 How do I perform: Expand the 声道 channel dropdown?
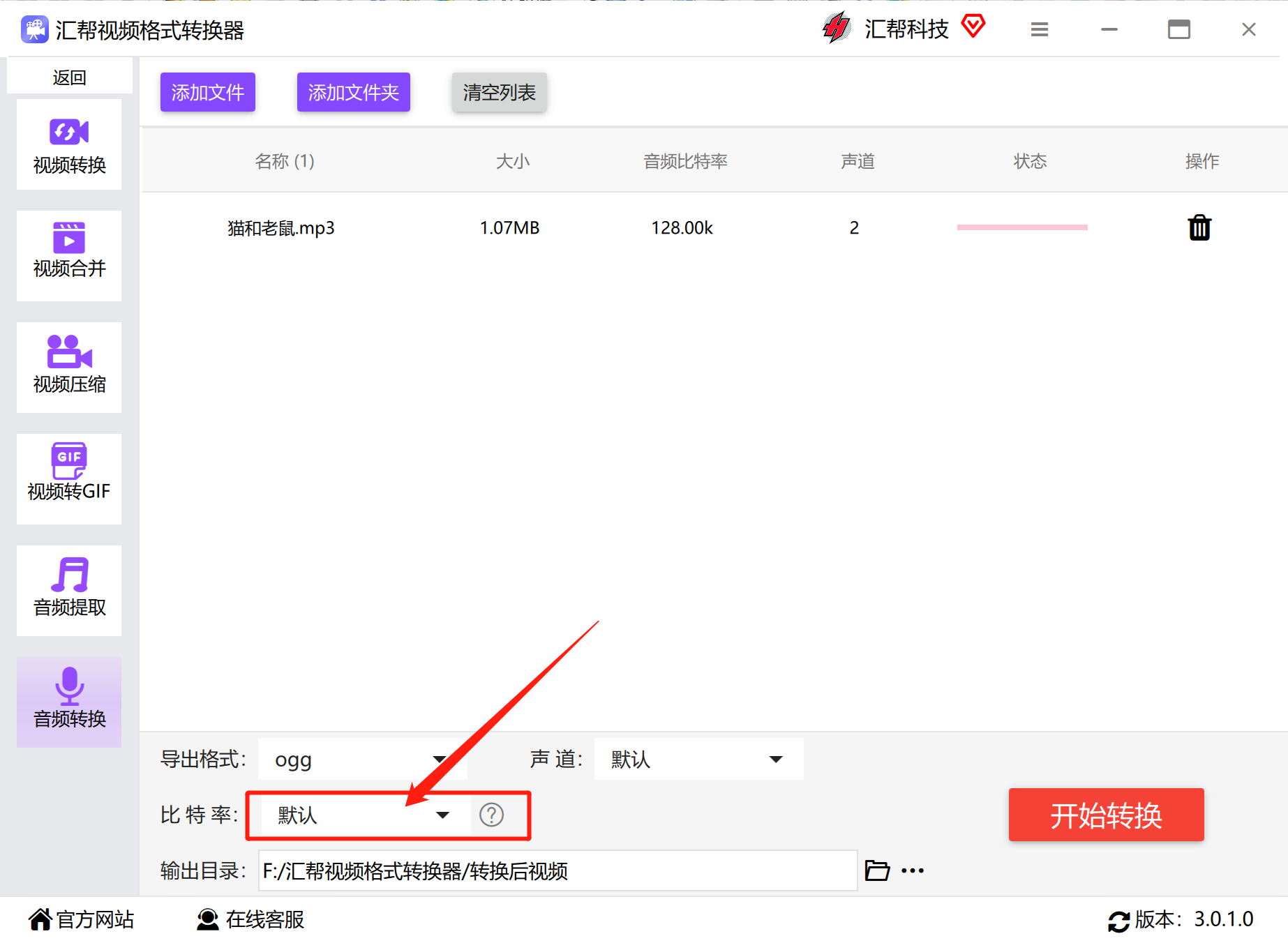tap(699, 759)
